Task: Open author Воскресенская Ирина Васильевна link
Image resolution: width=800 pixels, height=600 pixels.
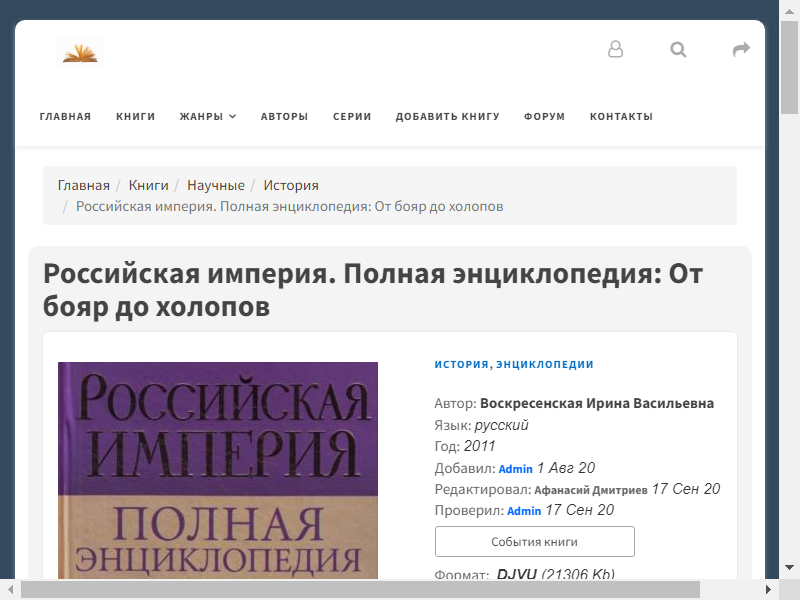Action: [596, 403]
